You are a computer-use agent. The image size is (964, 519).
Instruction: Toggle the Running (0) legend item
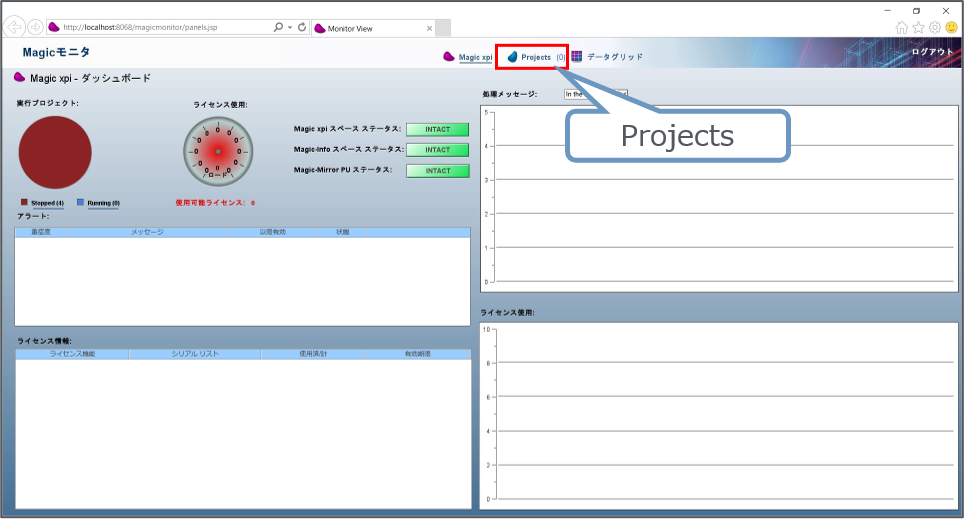point(102,203)
